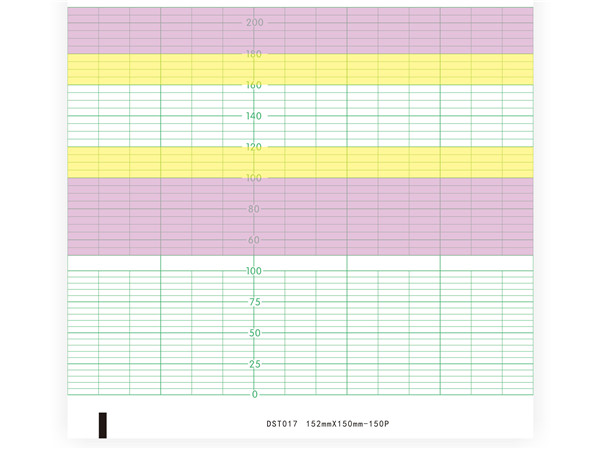Click the 152mmX150mm-150P size text
600x449 pixels.
tap(347, 425)
